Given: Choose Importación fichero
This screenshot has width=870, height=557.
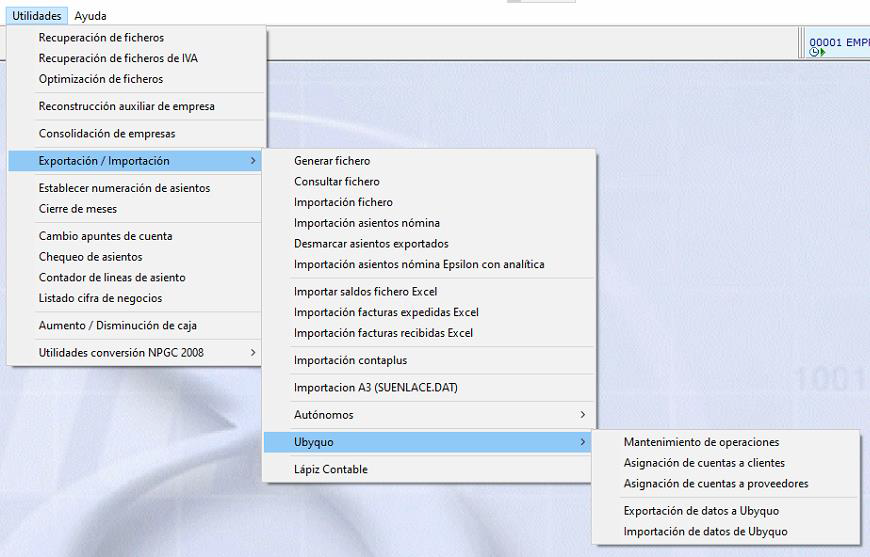Looking at the screenshot, I should pos(428,202).
